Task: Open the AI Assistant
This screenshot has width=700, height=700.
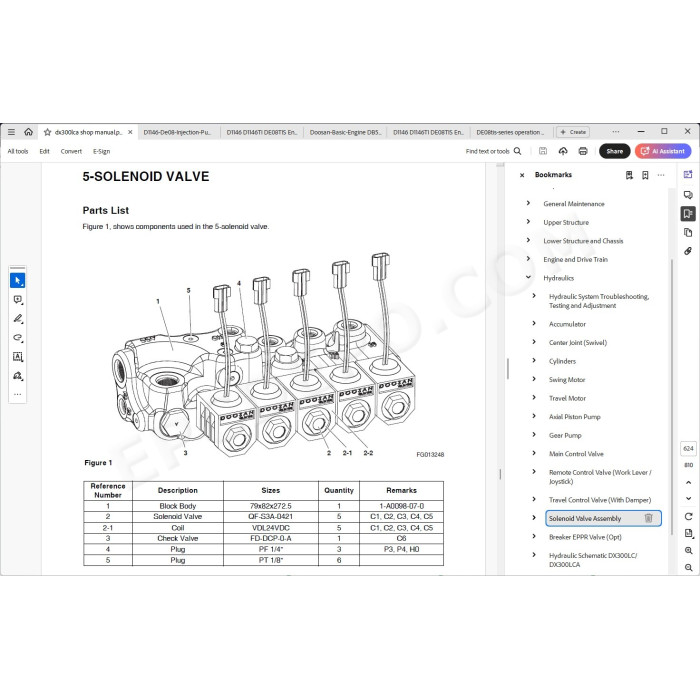Action: tap(663, 151)
